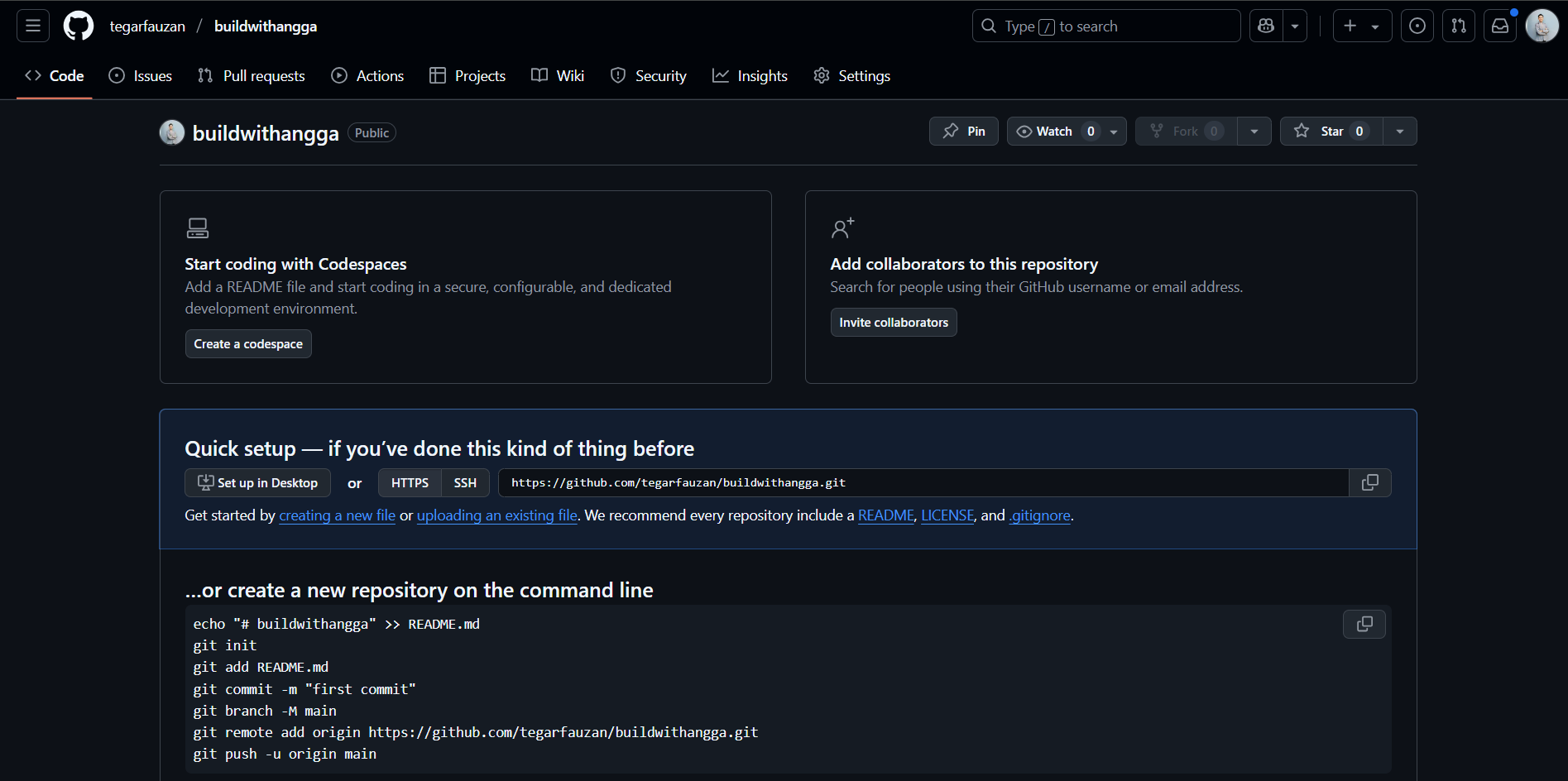1568x781 pixels.
Task: Open the issues icon in header
Action: (x=1417, y=26)
